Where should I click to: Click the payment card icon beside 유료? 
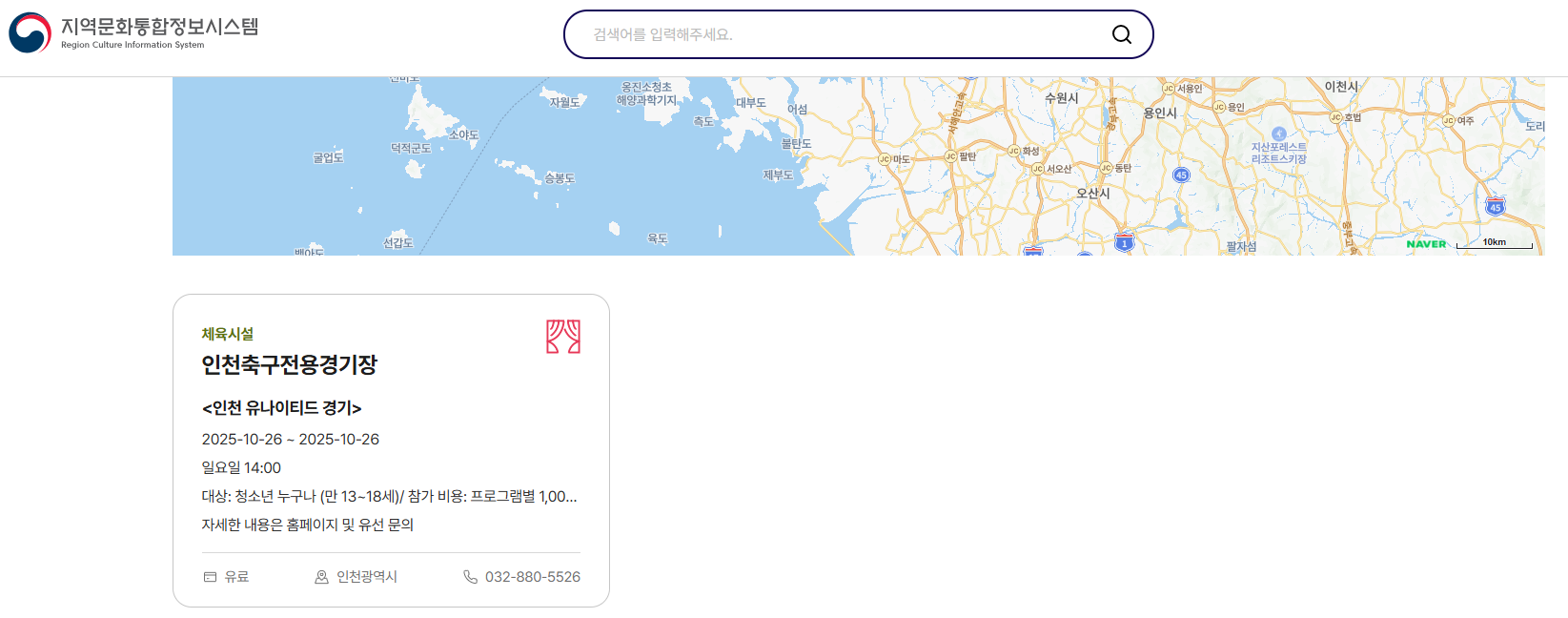pyautogui.click(x=211, y=577)
